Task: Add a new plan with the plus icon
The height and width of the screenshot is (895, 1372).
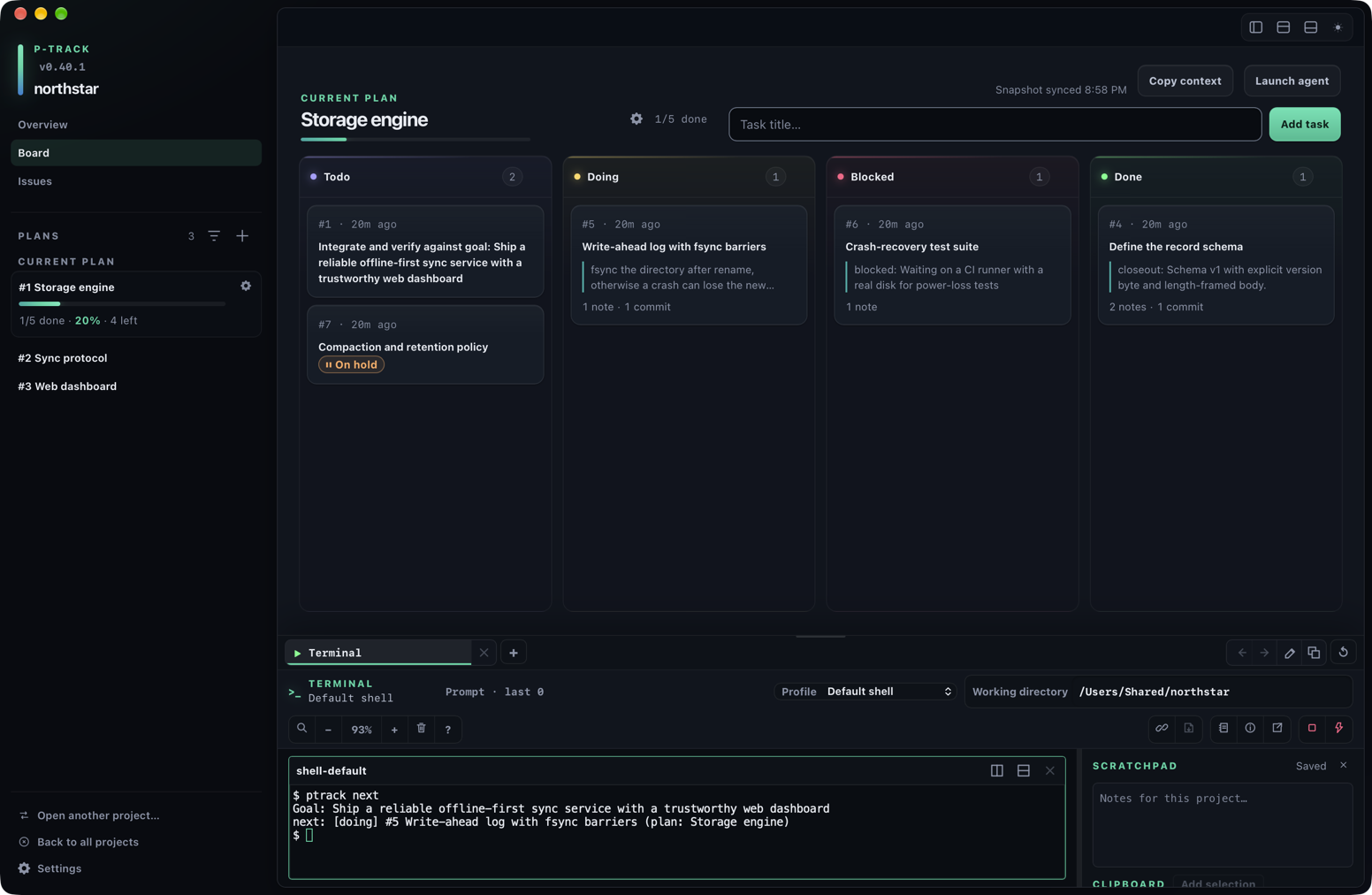Action: click(242, 236)
